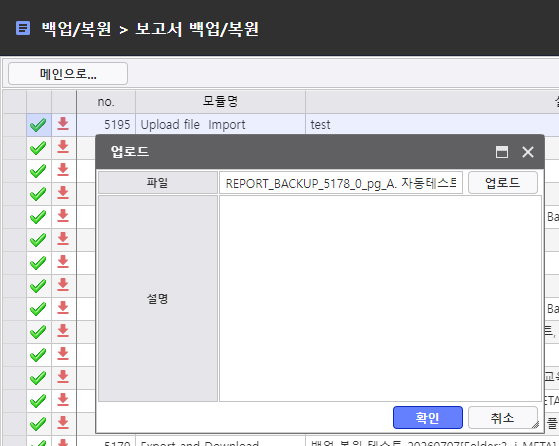
Task: Click the download icon in the third row
Action: point(63,170)
